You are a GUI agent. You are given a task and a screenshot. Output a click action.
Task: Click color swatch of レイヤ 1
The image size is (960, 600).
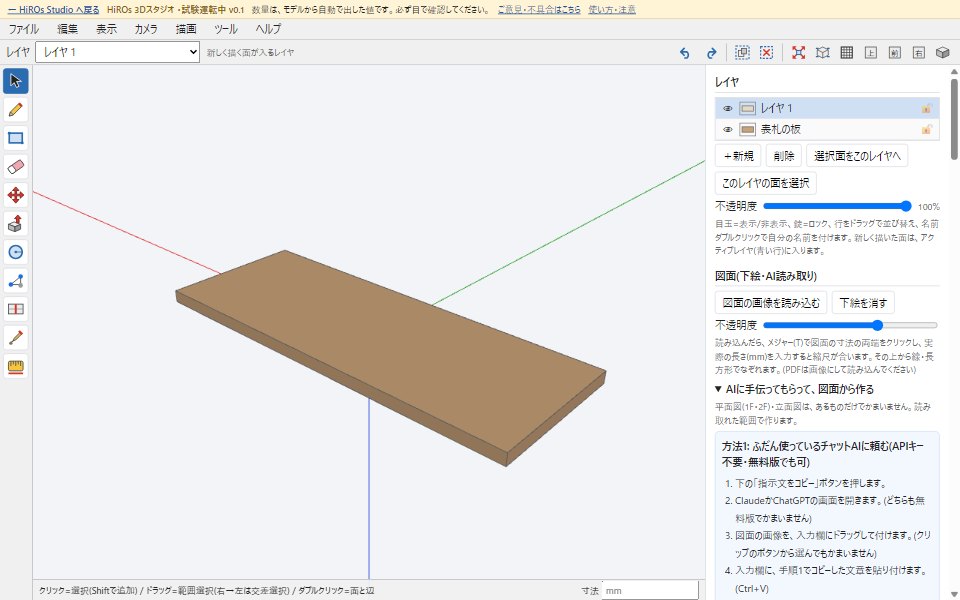(748, 108)
